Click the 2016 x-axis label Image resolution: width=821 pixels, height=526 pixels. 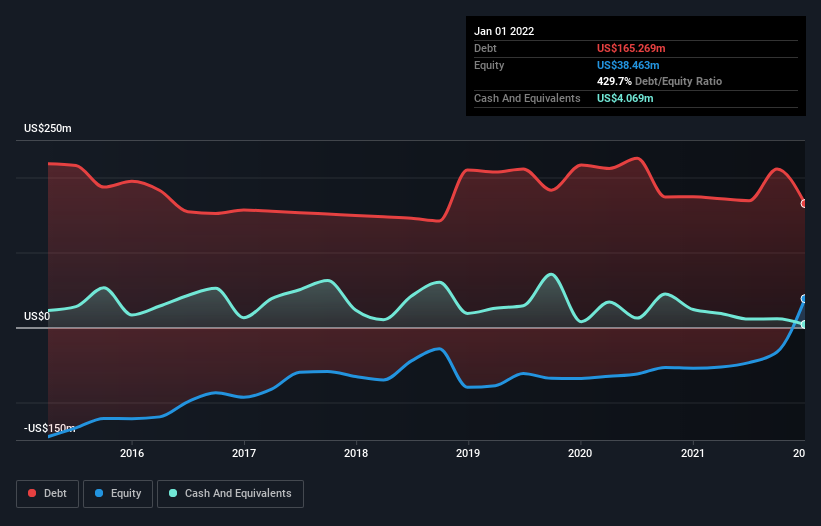click(132, 453)
